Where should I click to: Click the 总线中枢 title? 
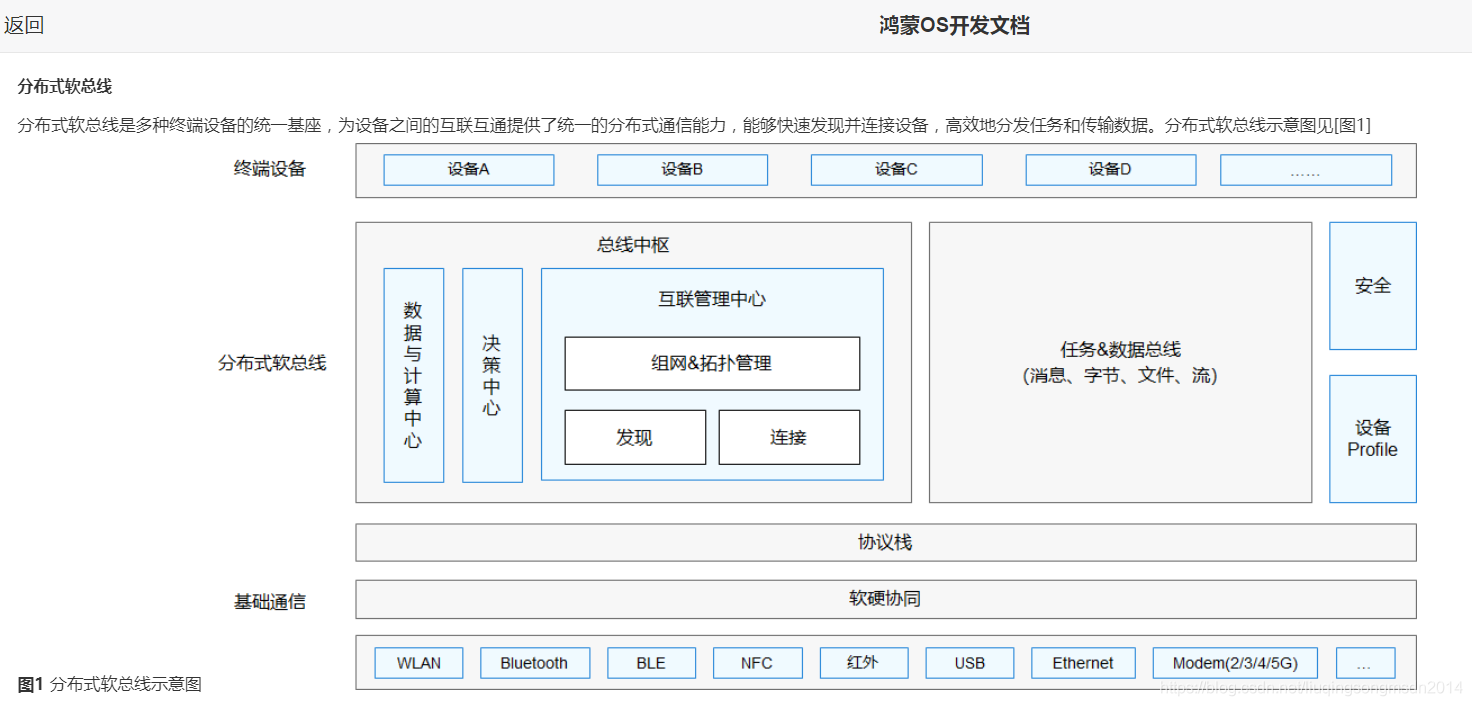[633, 245]
